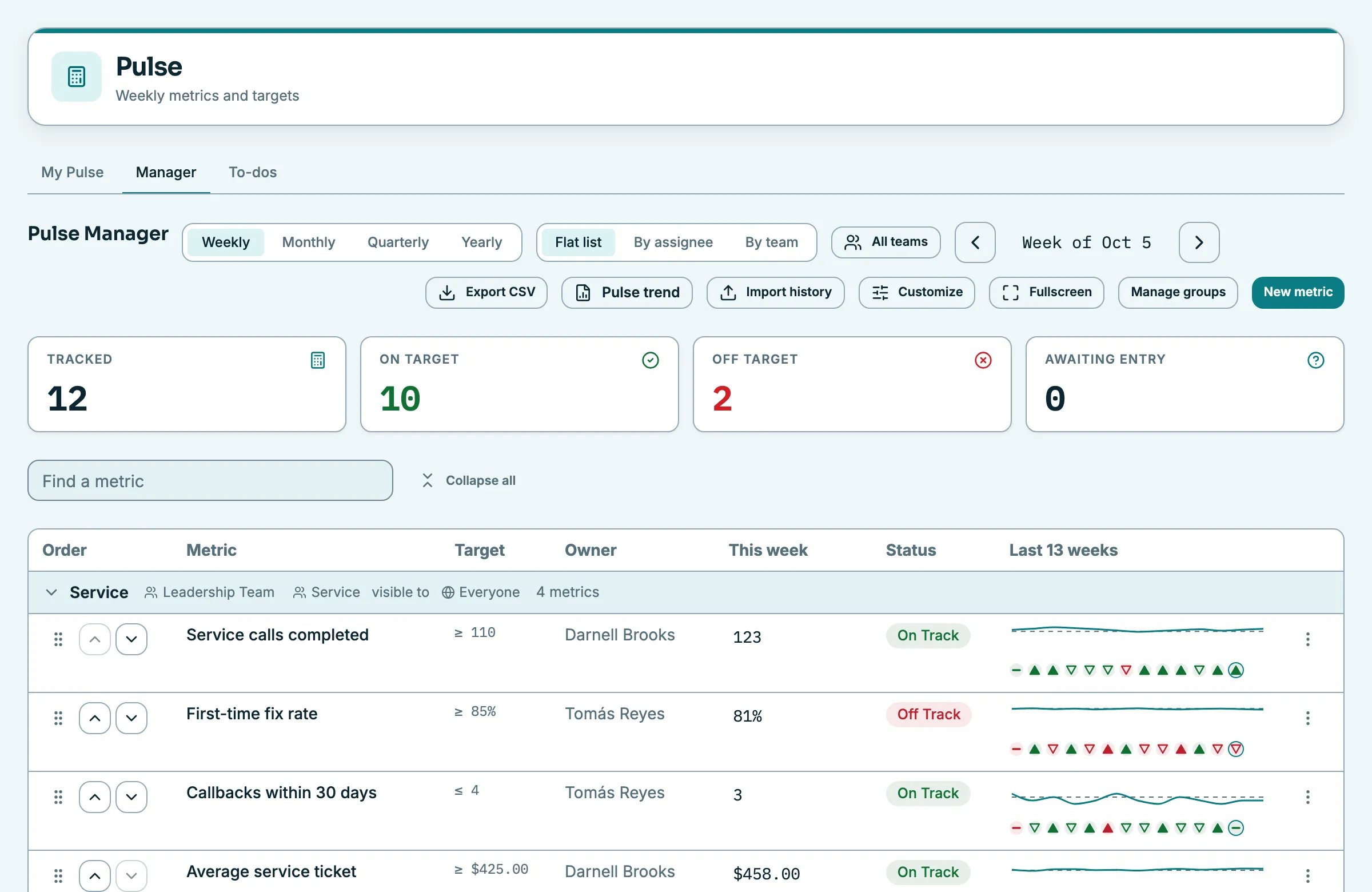Click Export CSV button
This screenshot has width=1372, height=892.
[x=486, y=292]
